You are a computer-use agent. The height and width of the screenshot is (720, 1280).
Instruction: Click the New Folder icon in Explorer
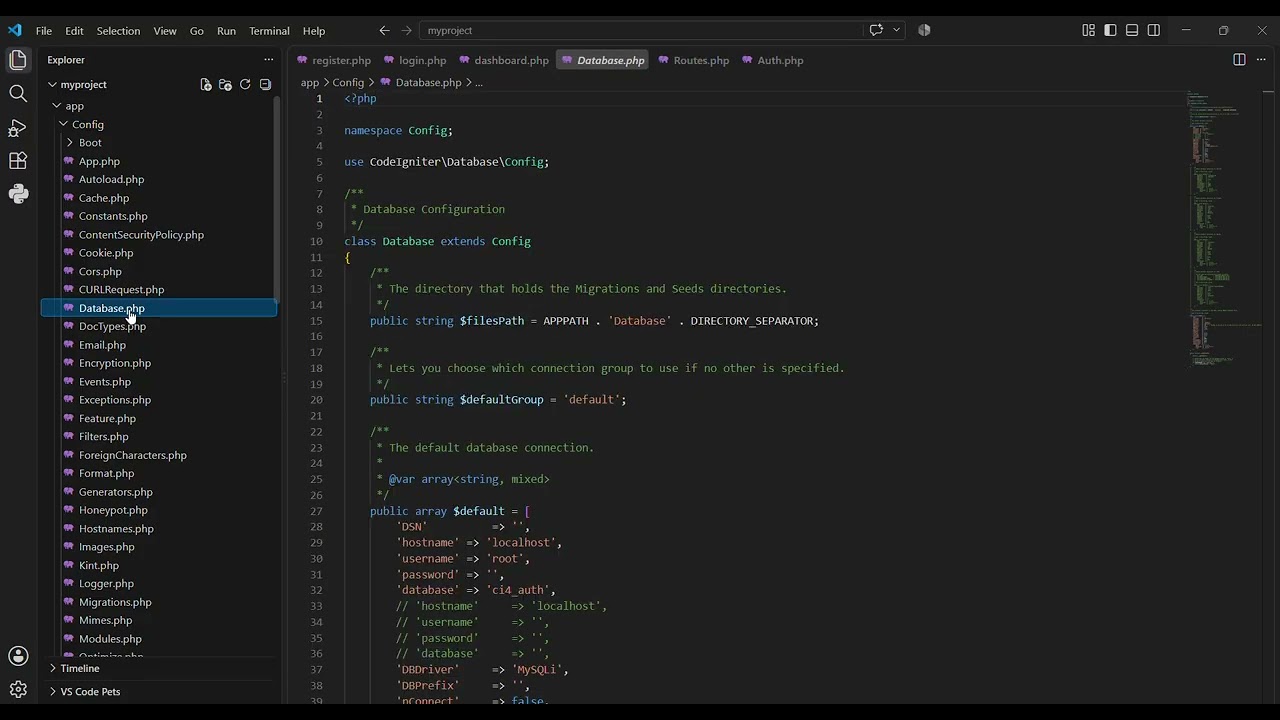point(225,85)
